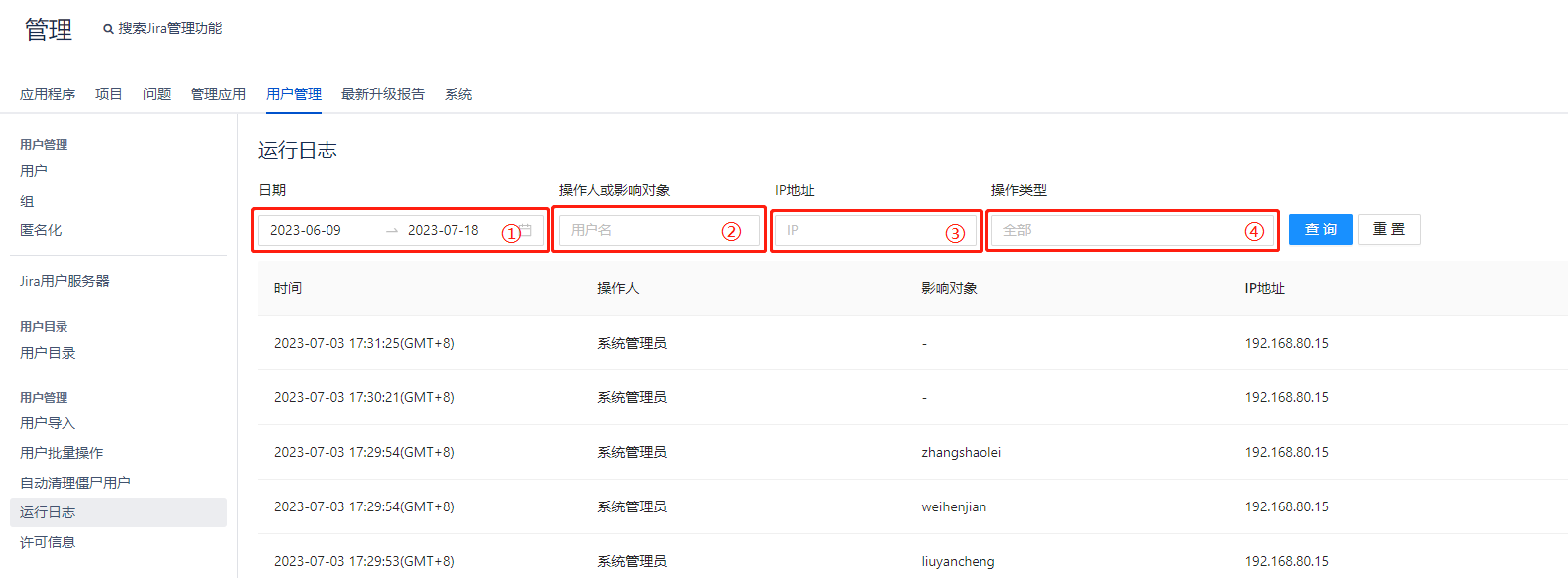Switch to the 系统 tab

click(458, 94)
